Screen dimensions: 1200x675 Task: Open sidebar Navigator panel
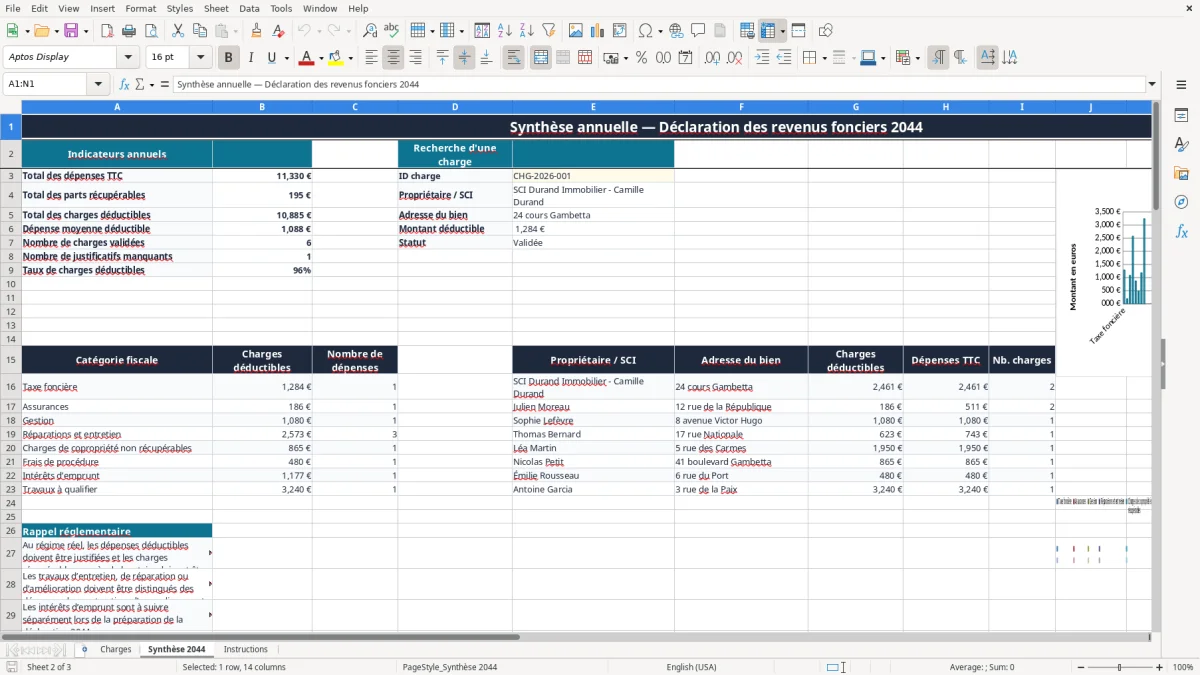click(1181, 202)
